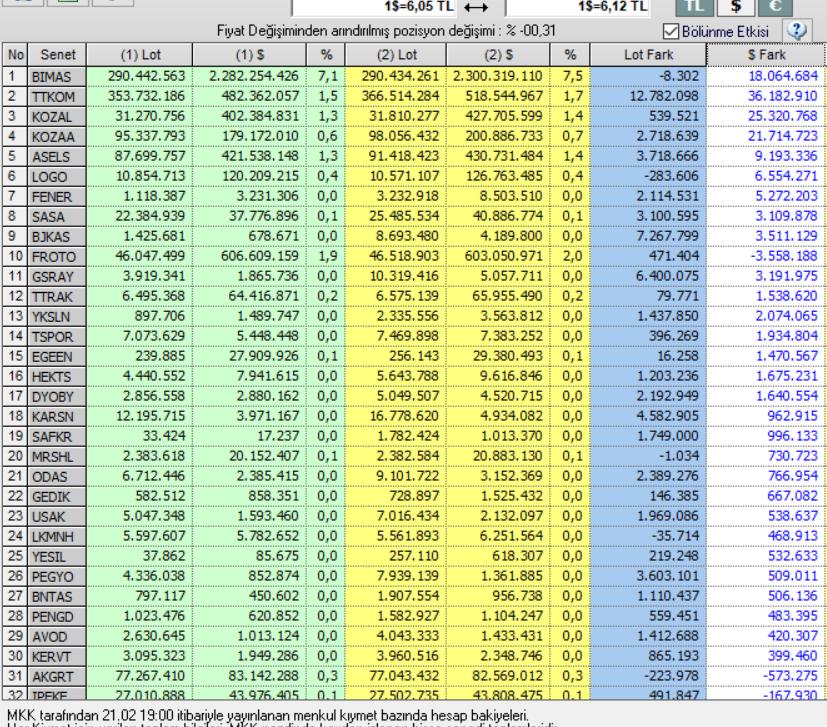Click the MKK tarafından 21.02 19:00 note
This screenshot has height=727, width=827.
[268, 715]
